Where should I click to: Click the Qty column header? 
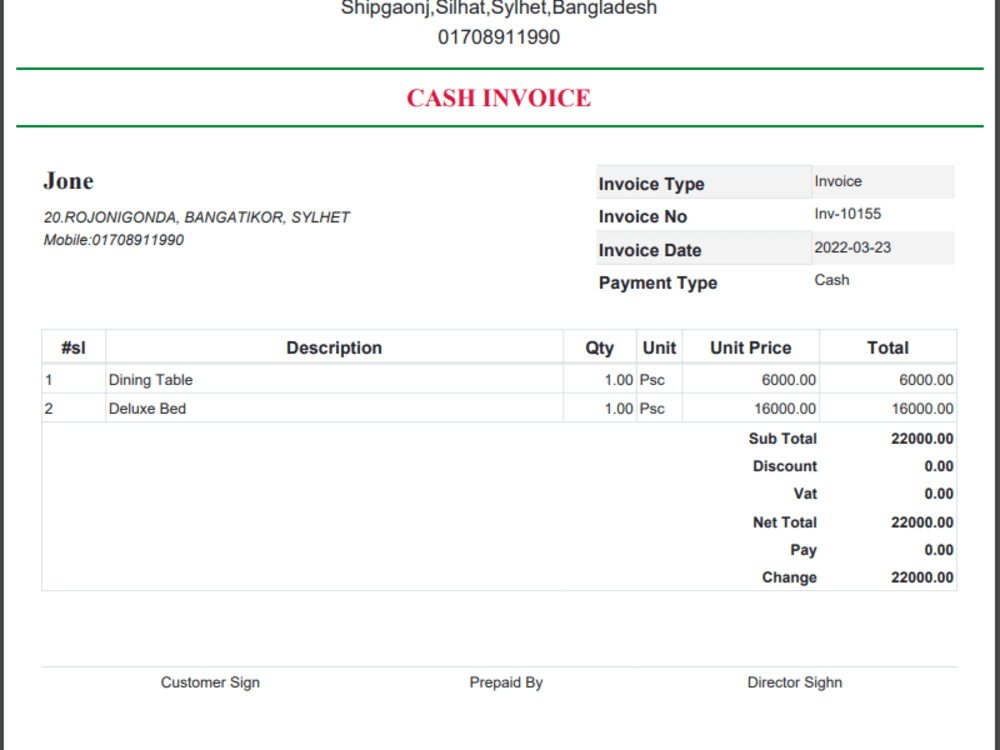[x=599, y=348]
